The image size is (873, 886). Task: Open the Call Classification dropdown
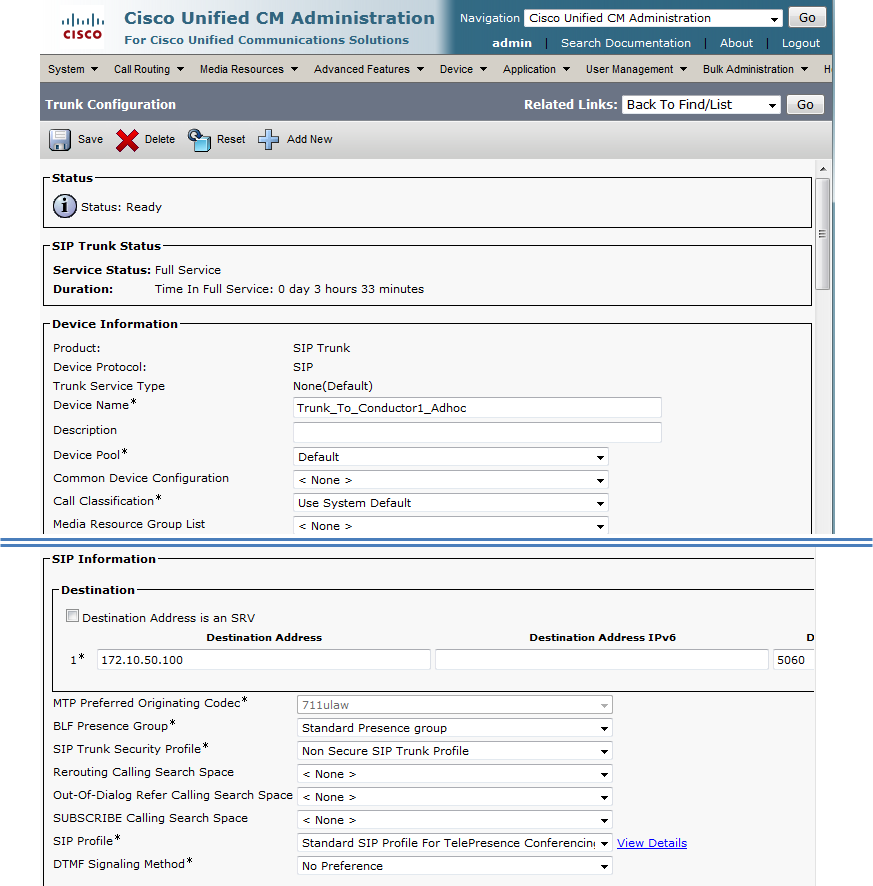pos(450,503)
